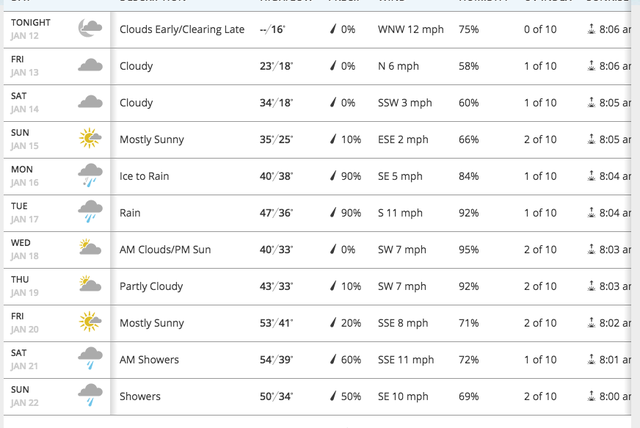The width and height of the screenshot is (640, 428).
Task: Click the raindrop precipitation icon beside 90% on Monday
Action: 333,176
